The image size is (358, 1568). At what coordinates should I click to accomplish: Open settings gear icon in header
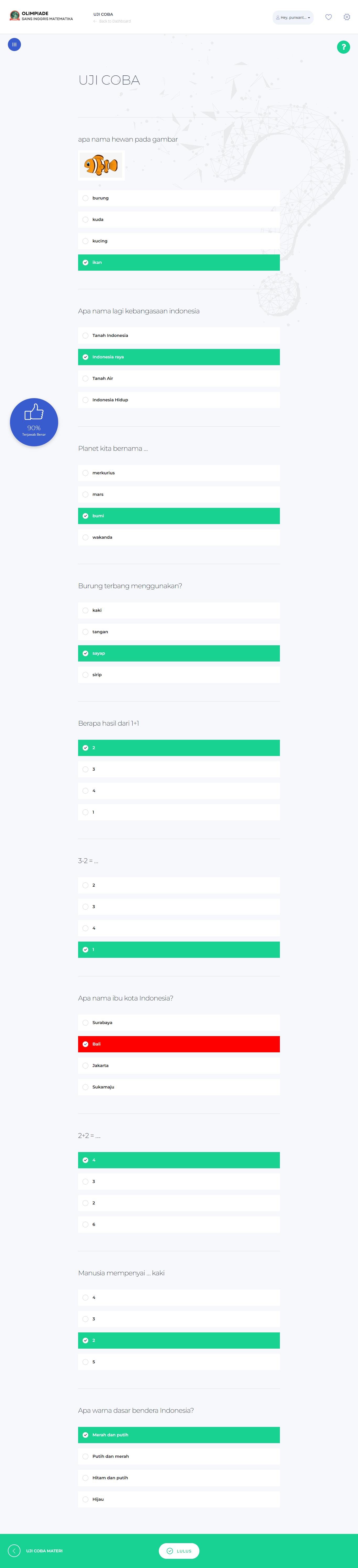point(346,18)
